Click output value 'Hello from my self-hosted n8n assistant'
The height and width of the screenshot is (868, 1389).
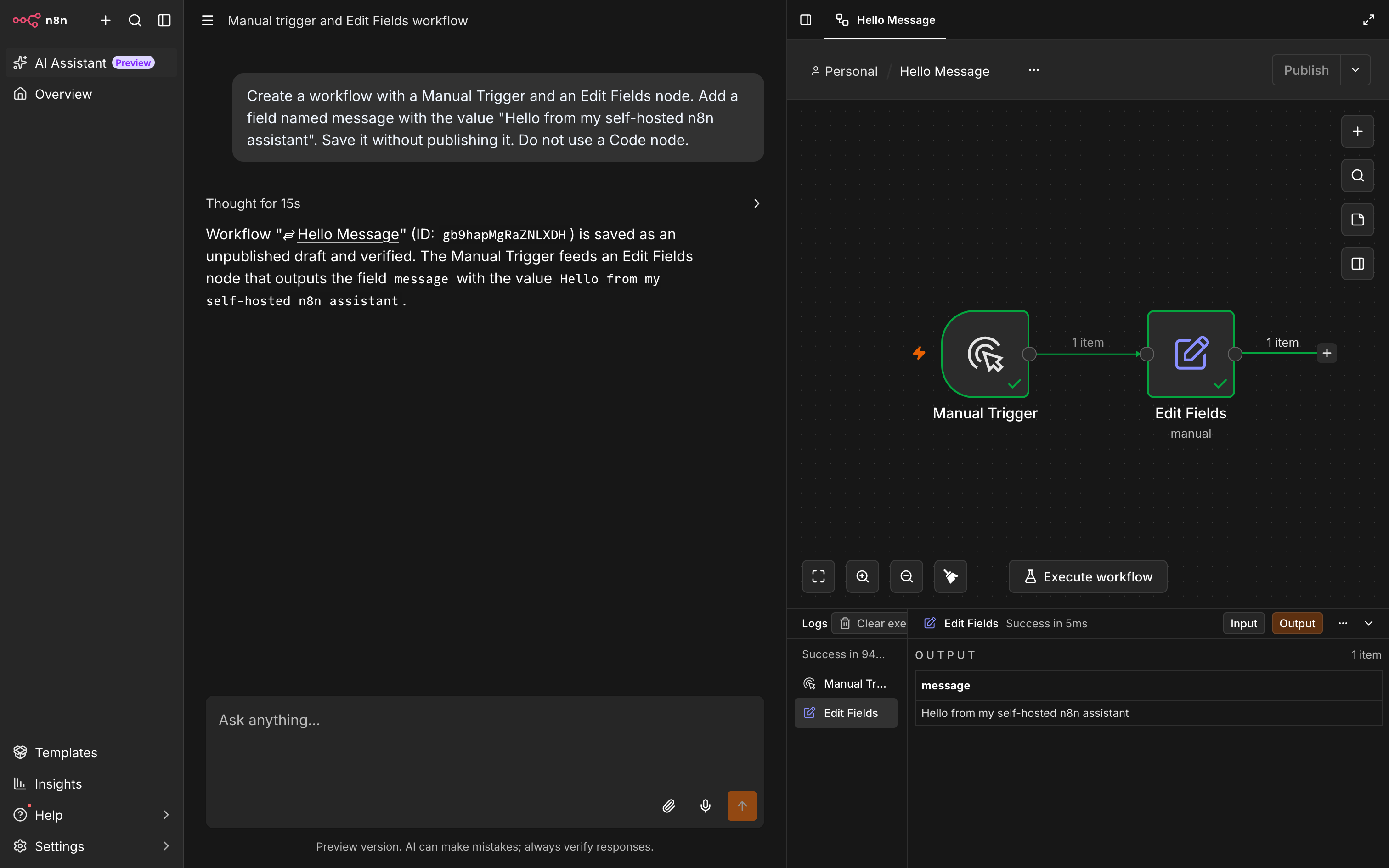coord(1025,713)
